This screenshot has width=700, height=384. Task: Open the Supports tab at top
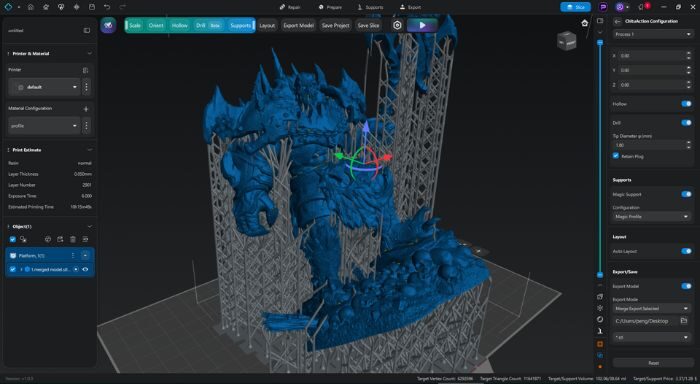coord(371,7)
